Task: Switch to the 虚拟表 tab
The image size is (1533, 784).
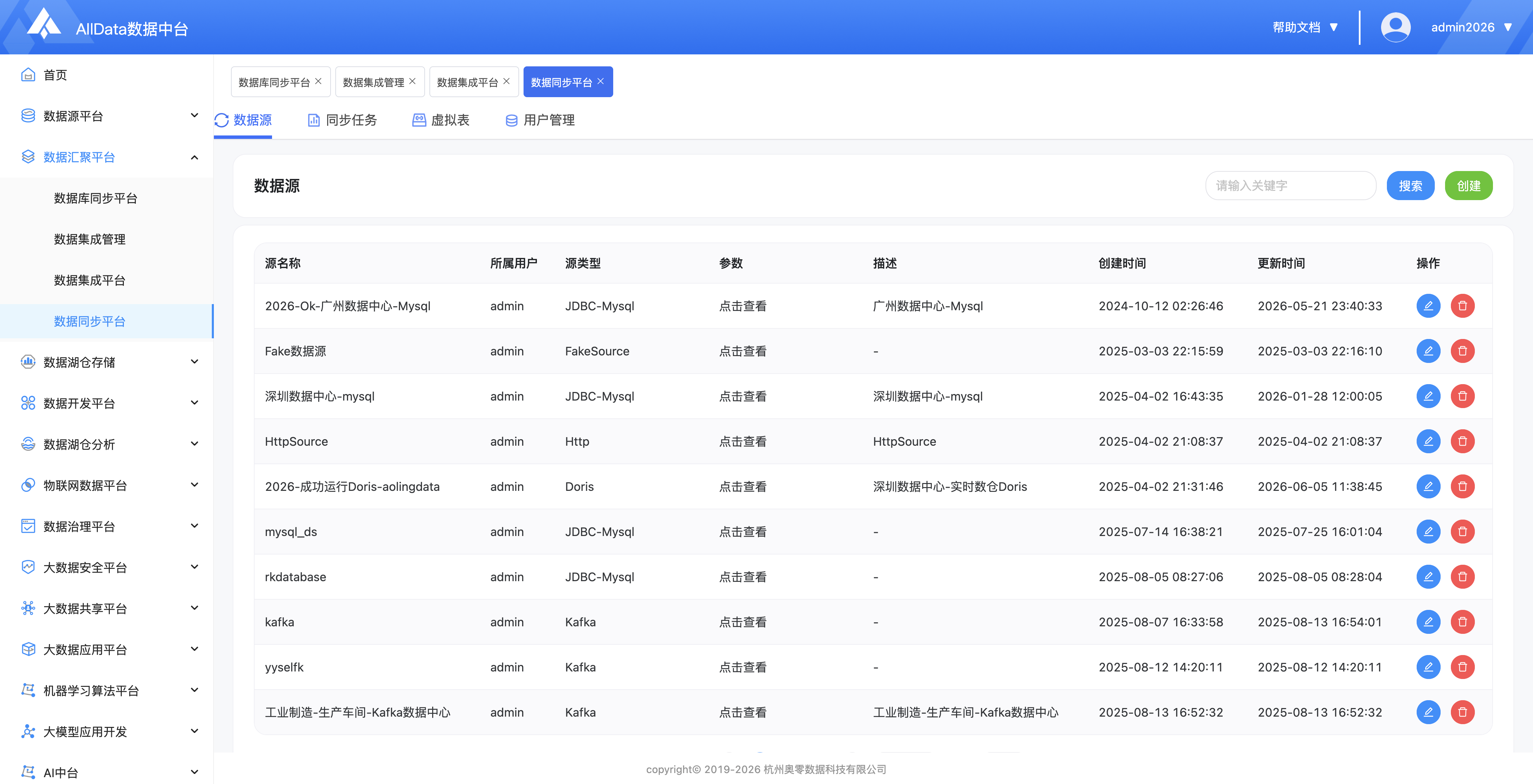Action: coord(441,120)
